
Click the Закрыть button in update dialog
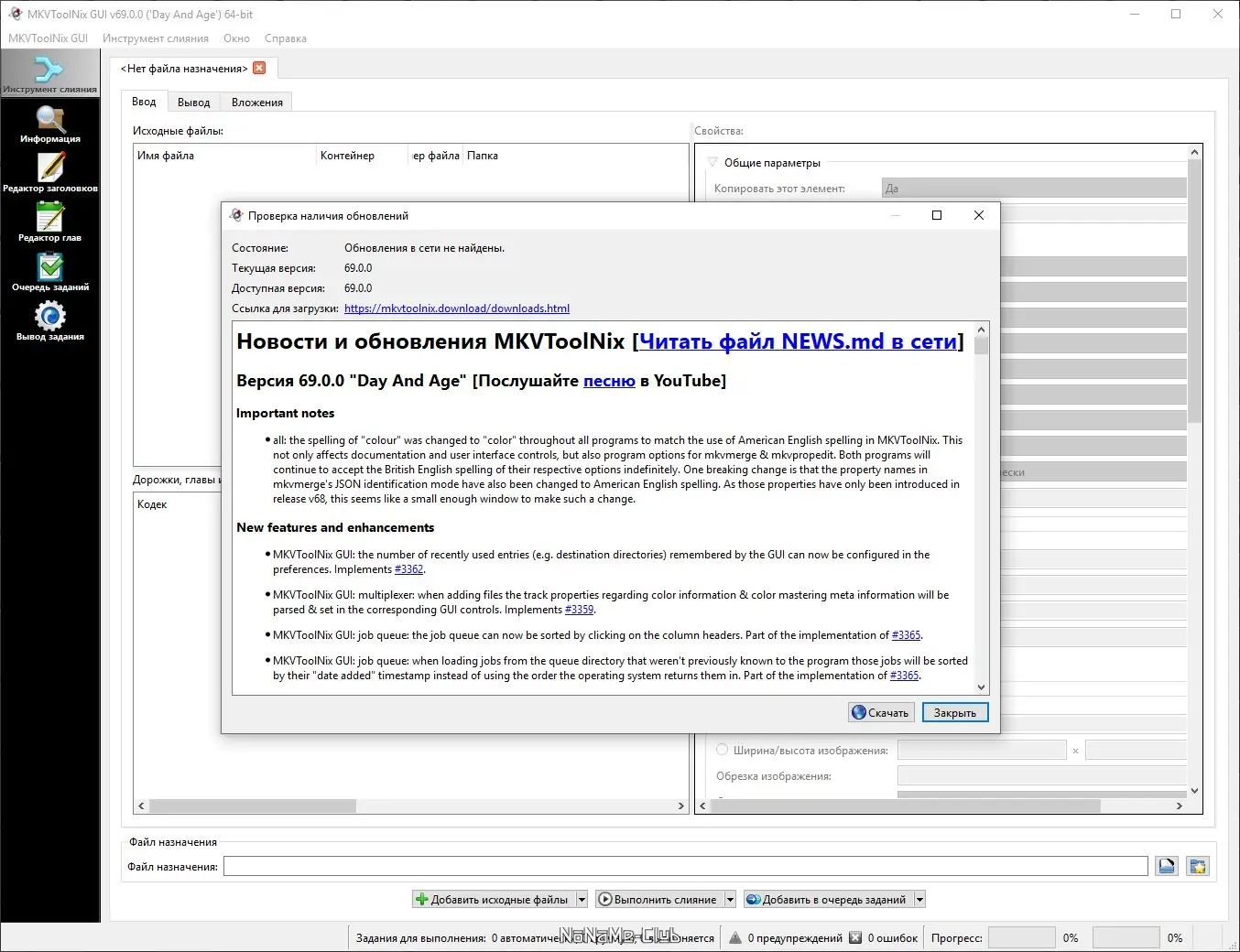coord(955,712)
